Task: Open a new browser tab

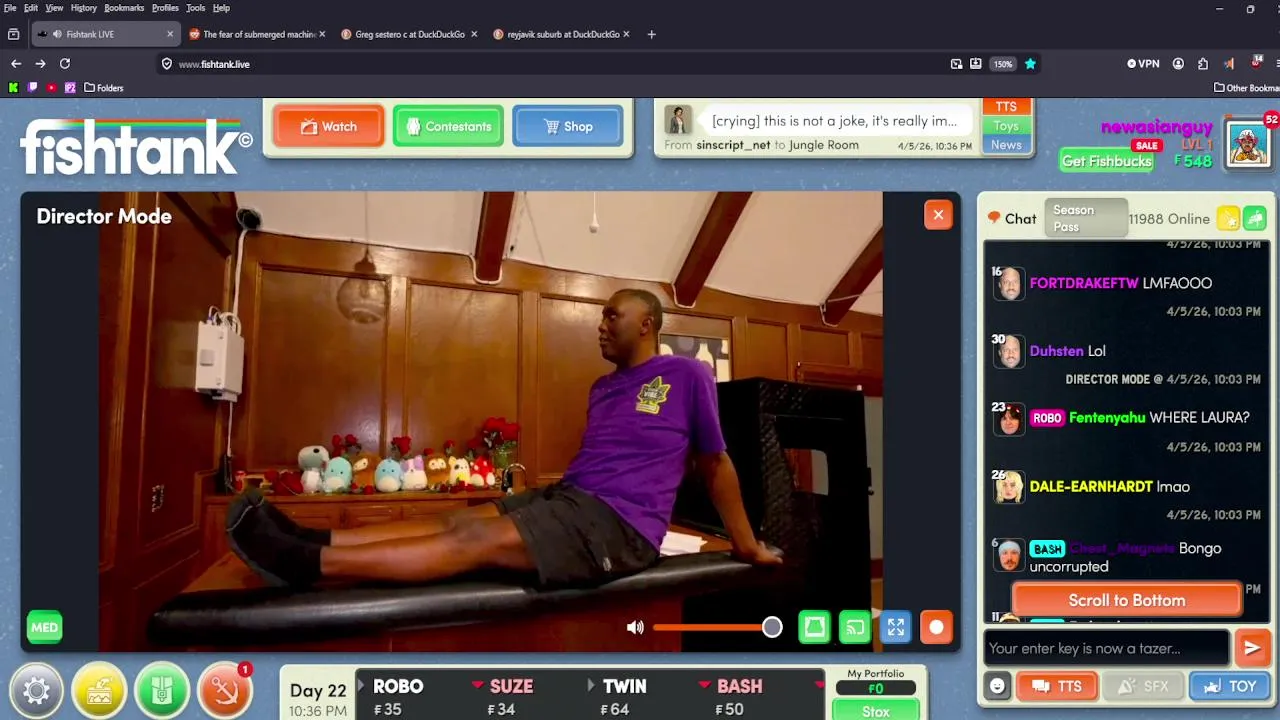Action: tap(651, 34)
